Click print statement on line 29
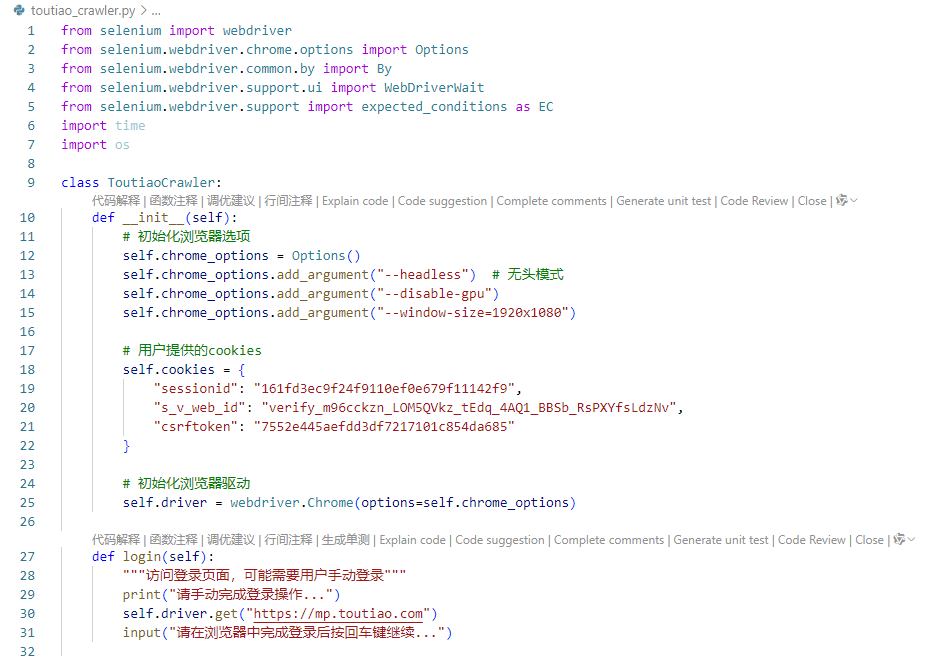Screen dimensions: 939x656 coord(231,594)
